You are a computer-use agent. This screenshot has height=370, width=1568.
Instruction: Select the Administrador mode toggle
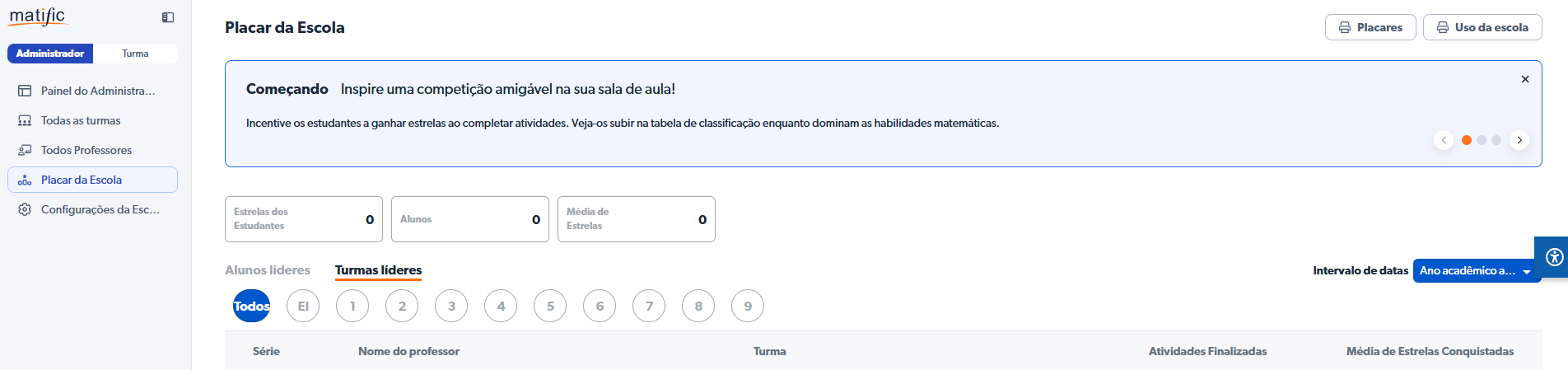tap(50, 54)
